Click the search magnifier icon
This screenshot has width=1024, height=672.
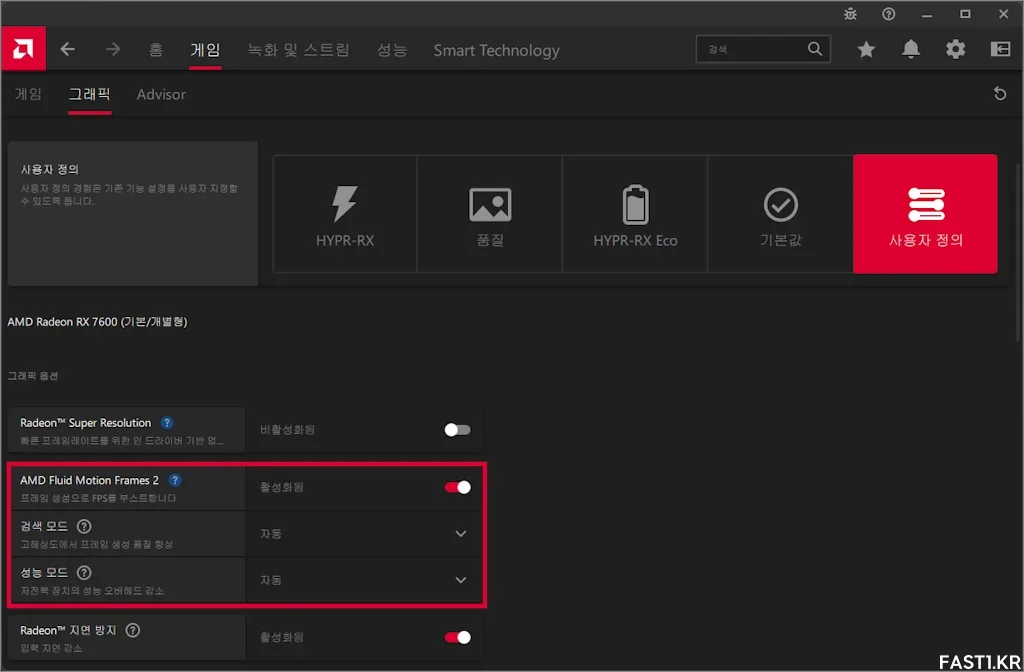click(x=814, y=49)
